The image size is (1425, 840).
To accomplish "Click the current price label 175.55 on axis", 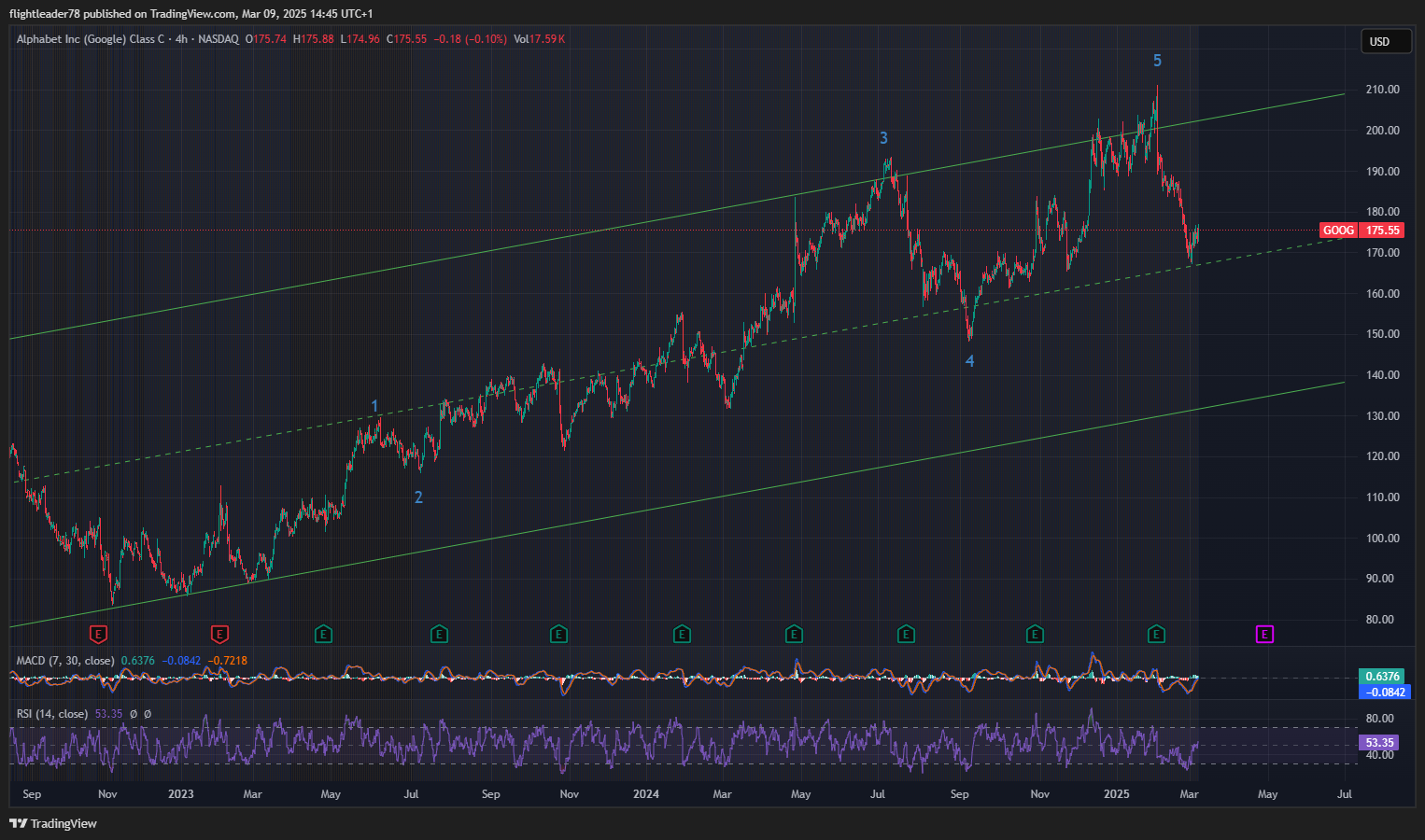I will click(x=1382, y=231).
